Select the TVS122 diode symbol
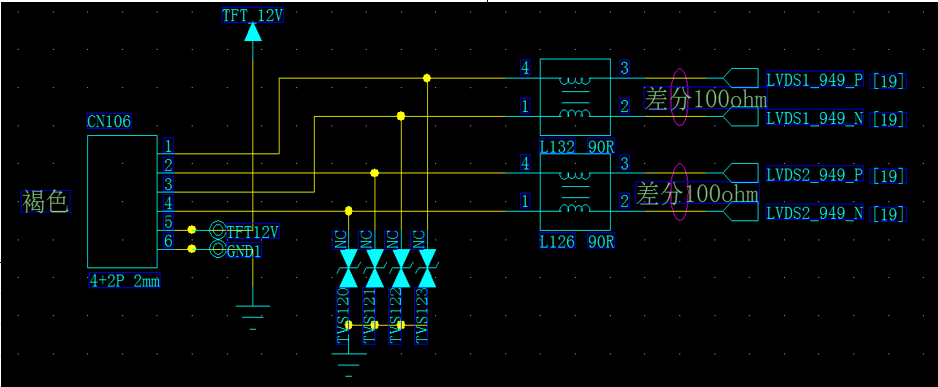The height and width of the screenshot is (387, 938). [401, 269]
